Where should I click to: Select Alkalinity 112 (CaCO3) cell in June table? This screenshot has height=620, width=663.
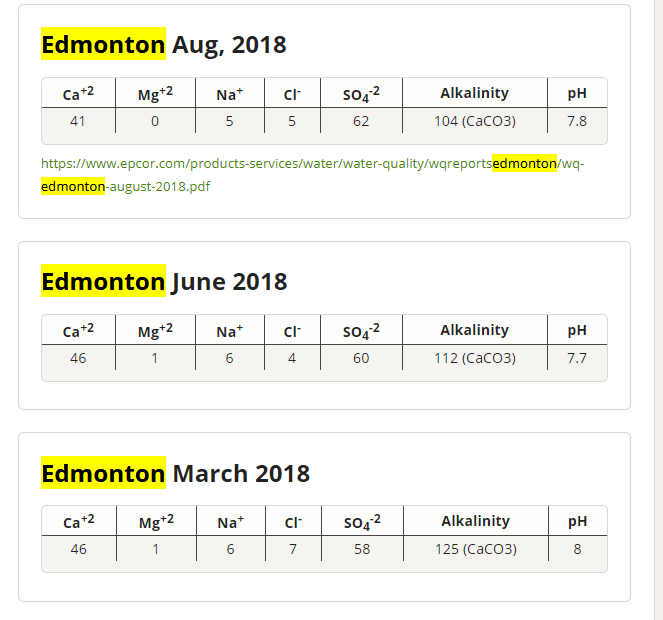coord(475,358)
